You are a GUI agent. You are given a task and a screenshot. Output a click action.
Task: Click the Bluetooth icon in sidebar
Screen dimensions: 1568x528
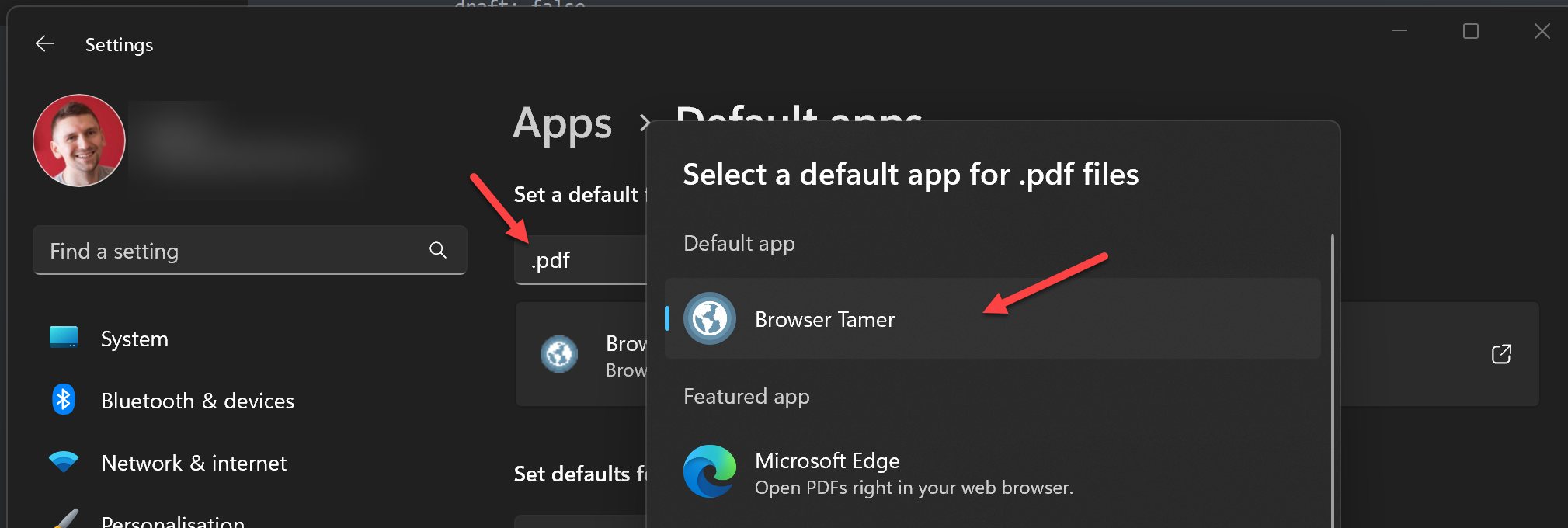64,400
